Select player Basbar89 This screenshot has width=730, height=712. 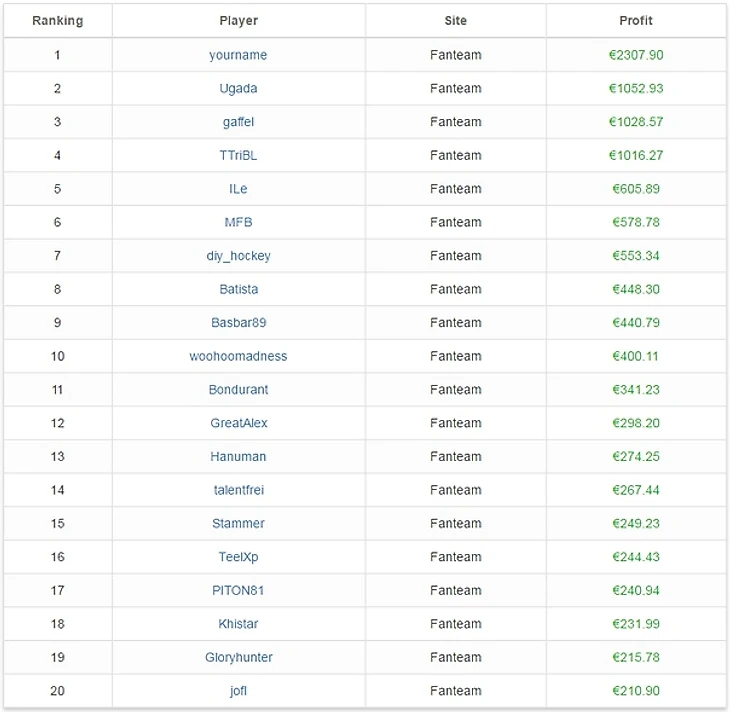tap(238, 323)
